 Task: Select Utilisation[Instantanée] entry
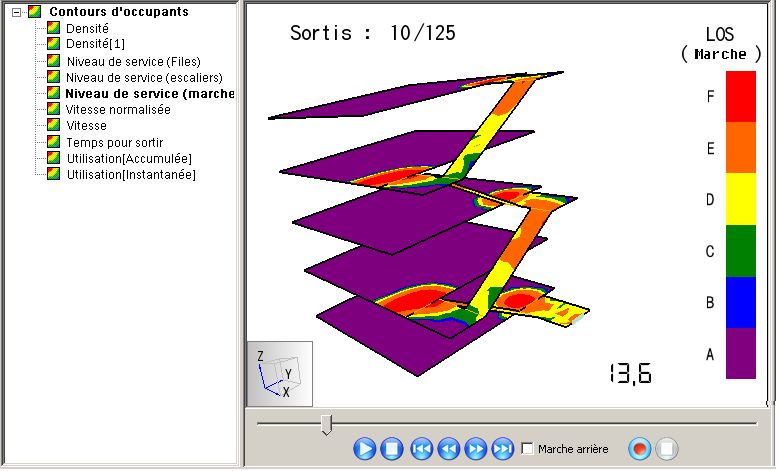pyautogui.click(x=131, y=174)
